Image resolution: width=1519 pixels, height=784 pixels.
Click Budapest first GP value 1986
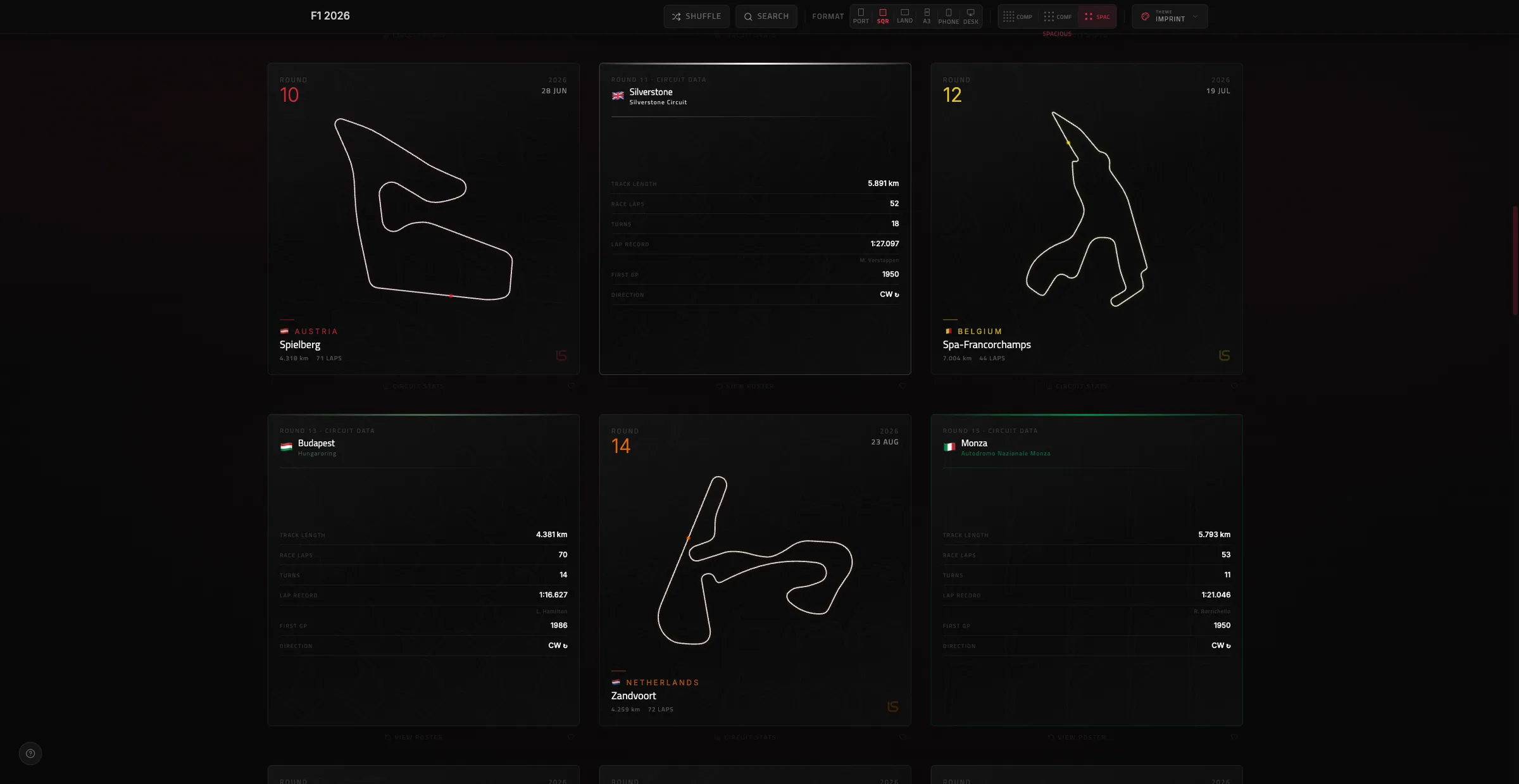tap(559, 625)
